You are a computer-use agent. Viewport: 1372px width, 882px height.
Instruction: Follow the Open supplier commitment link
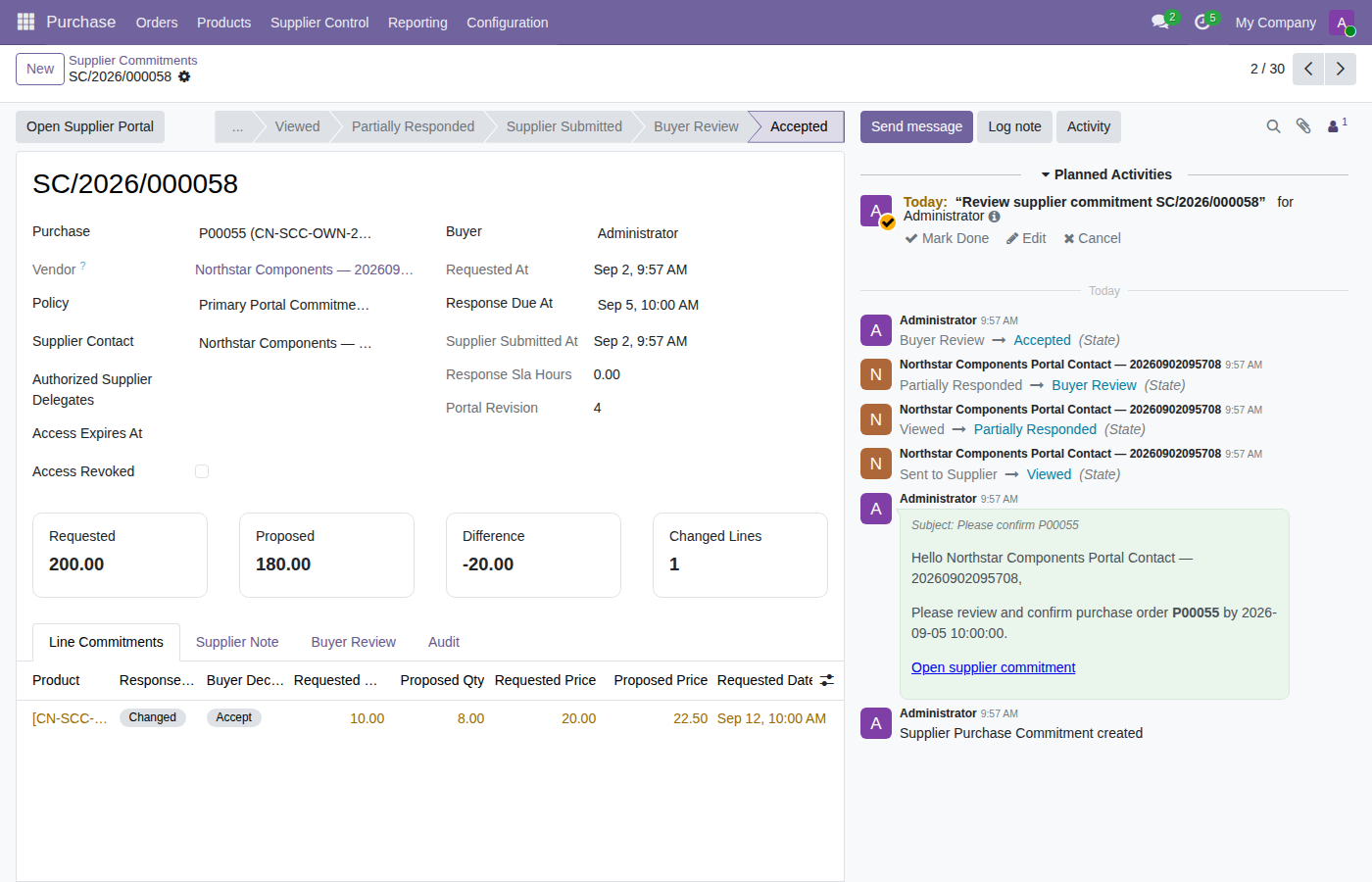[993, 667]
